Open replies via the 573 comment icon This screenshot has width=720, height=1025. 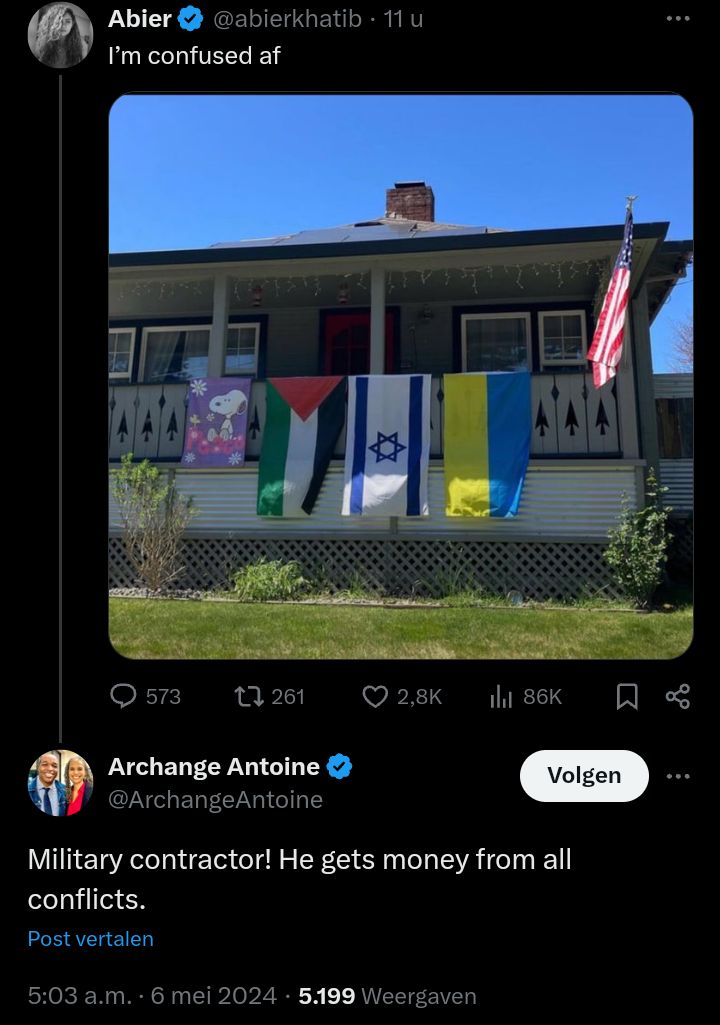[123, 696]
